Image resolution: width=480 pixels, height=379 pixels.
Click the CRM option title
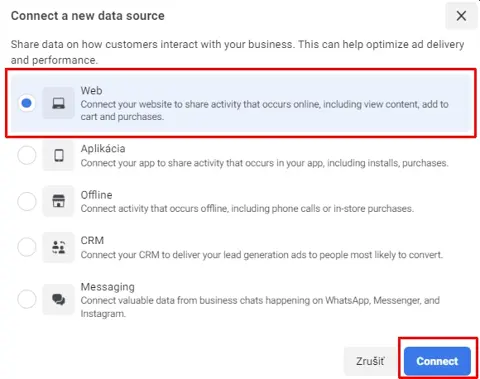point(92,240)
